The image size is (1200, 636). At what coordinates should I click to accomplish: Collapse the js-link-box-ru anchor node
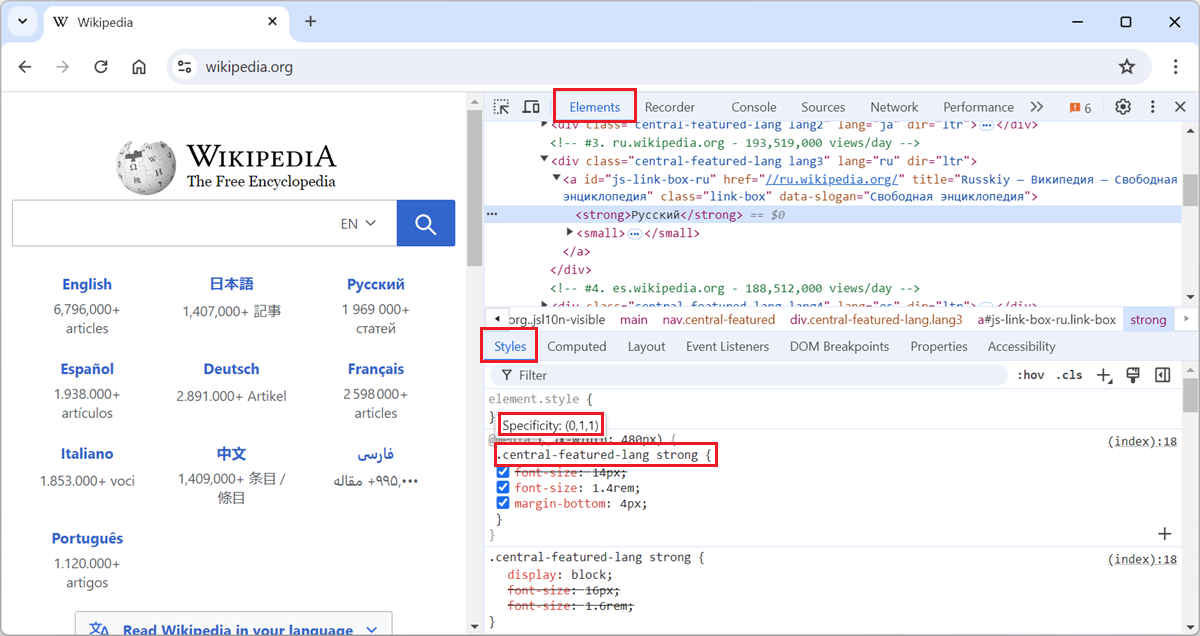[557, 179]
